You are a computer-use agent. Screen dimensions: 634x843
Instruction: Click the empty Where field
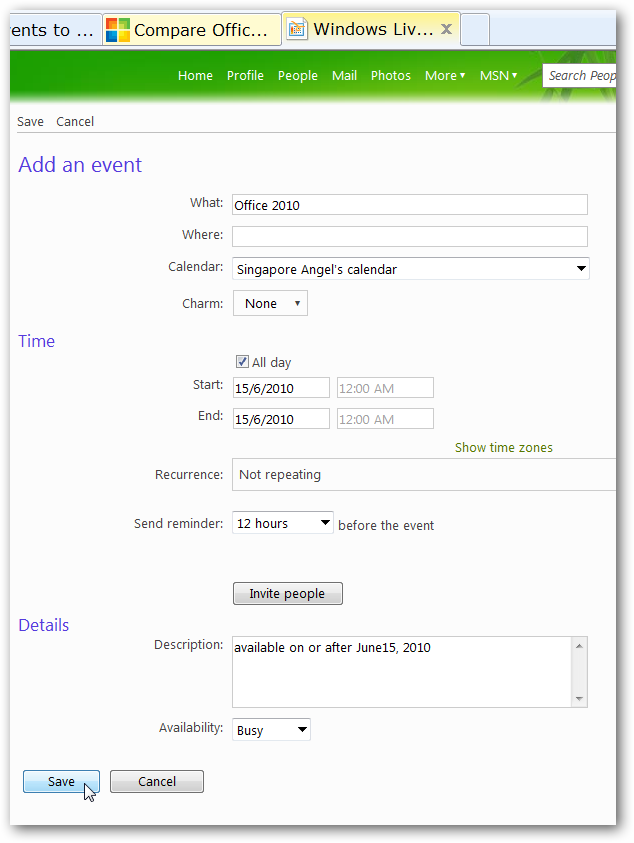[x=410, y=237]
